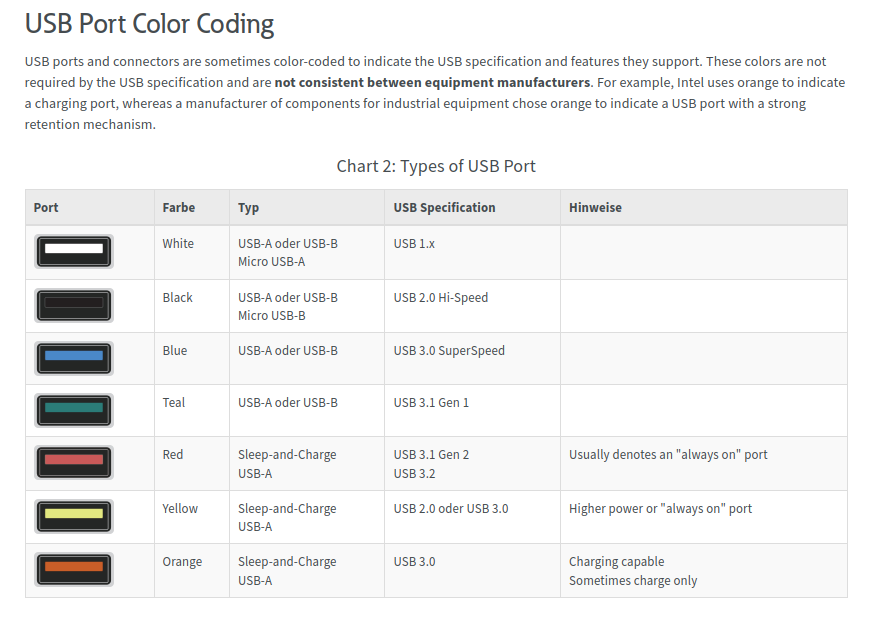Screen dimensions: 872x617
Task: Click the teal USB port icon
Action: [74, 409]
